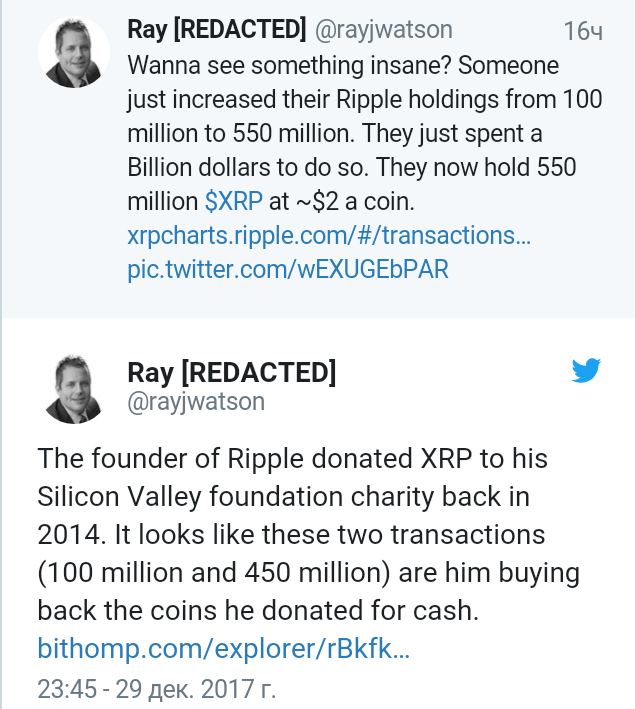Open the quoted tweet's profile picture

(x=75, y=52)
